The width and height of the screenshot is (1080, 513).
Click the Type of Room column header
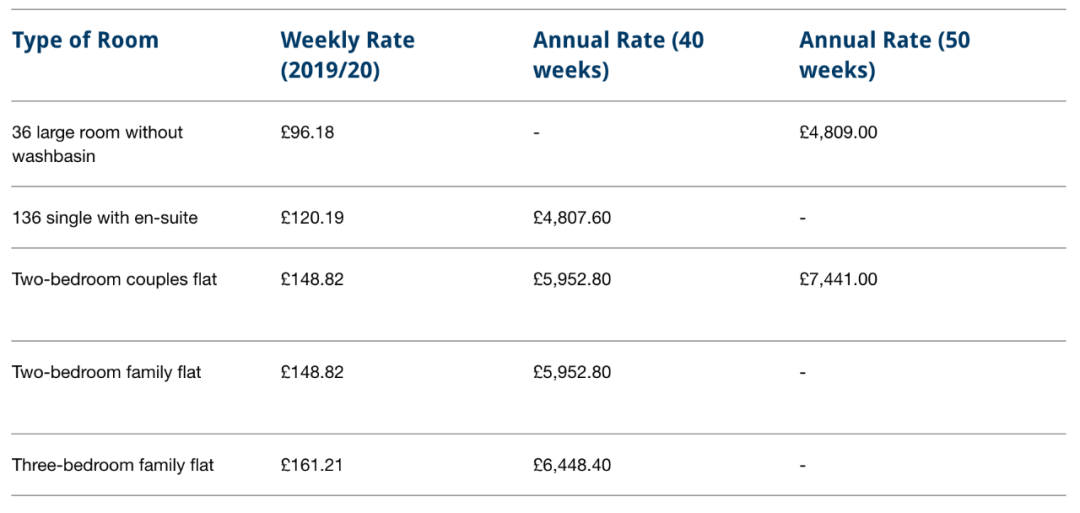(x=85, y=40)
